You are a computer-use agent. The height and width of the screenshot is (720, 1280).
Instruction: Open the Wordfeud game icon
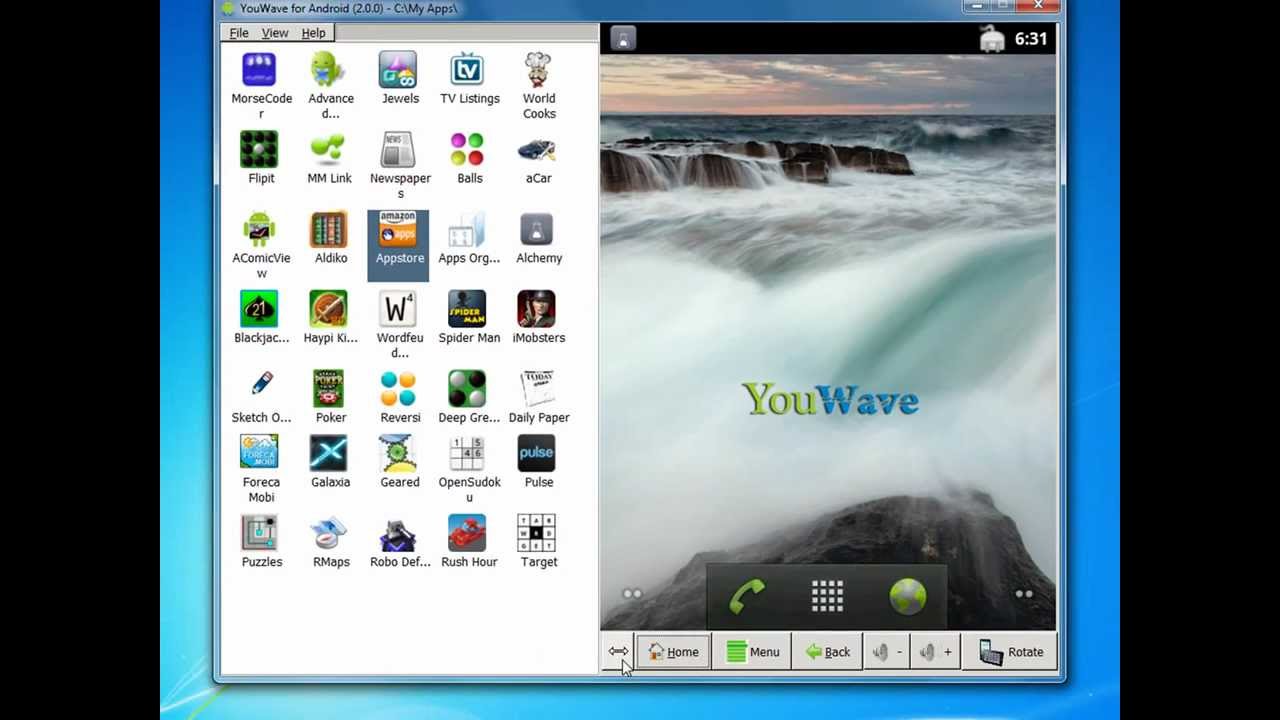tap(398, 309)
